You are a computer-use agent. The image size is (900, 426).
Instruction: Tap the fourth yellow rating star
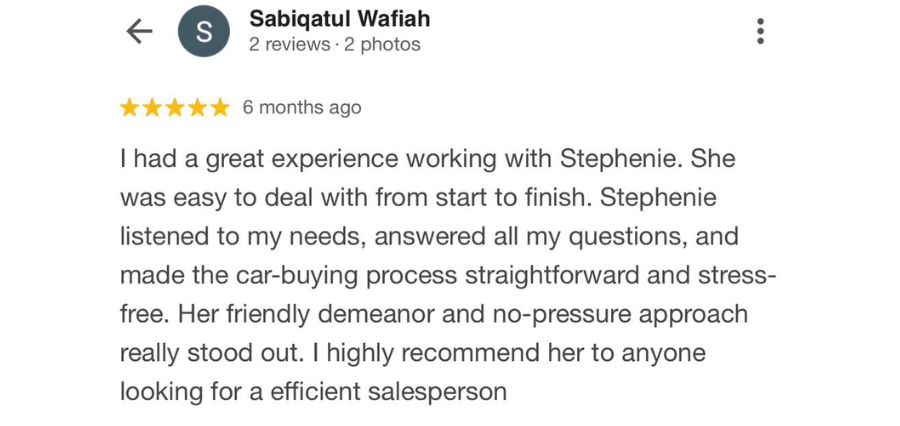click(197, 108)
